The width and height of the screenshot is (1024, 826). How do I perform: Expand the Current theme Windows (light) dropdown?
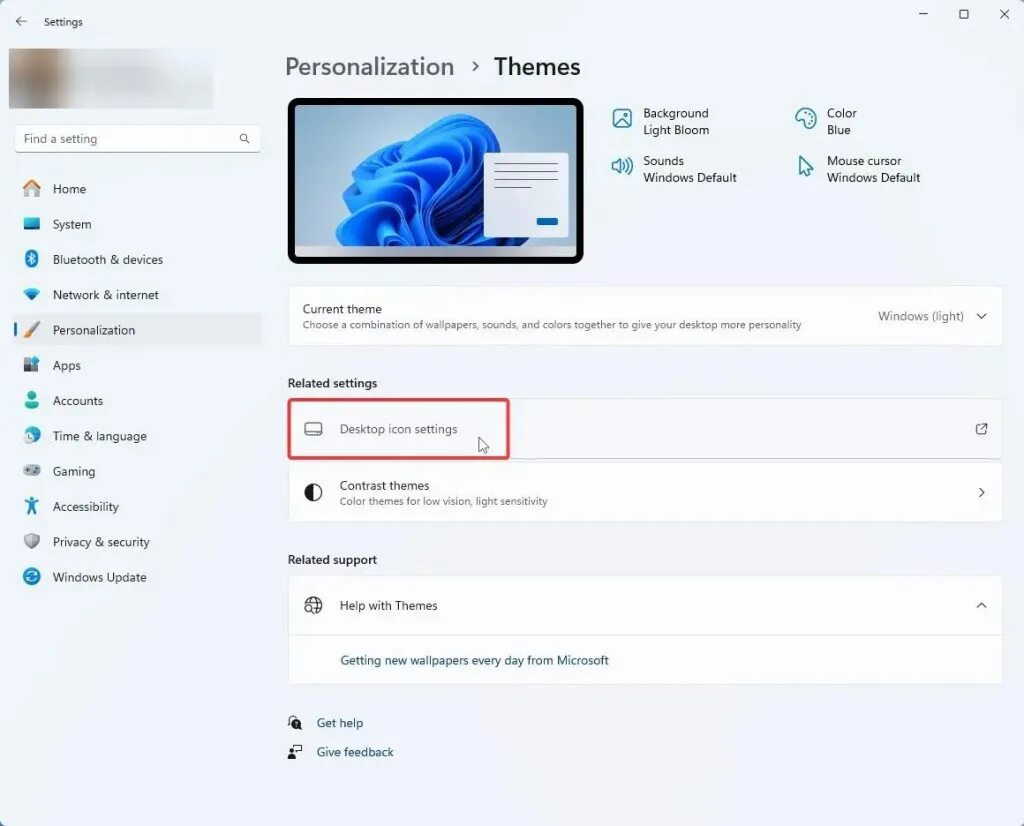point(932,316)
